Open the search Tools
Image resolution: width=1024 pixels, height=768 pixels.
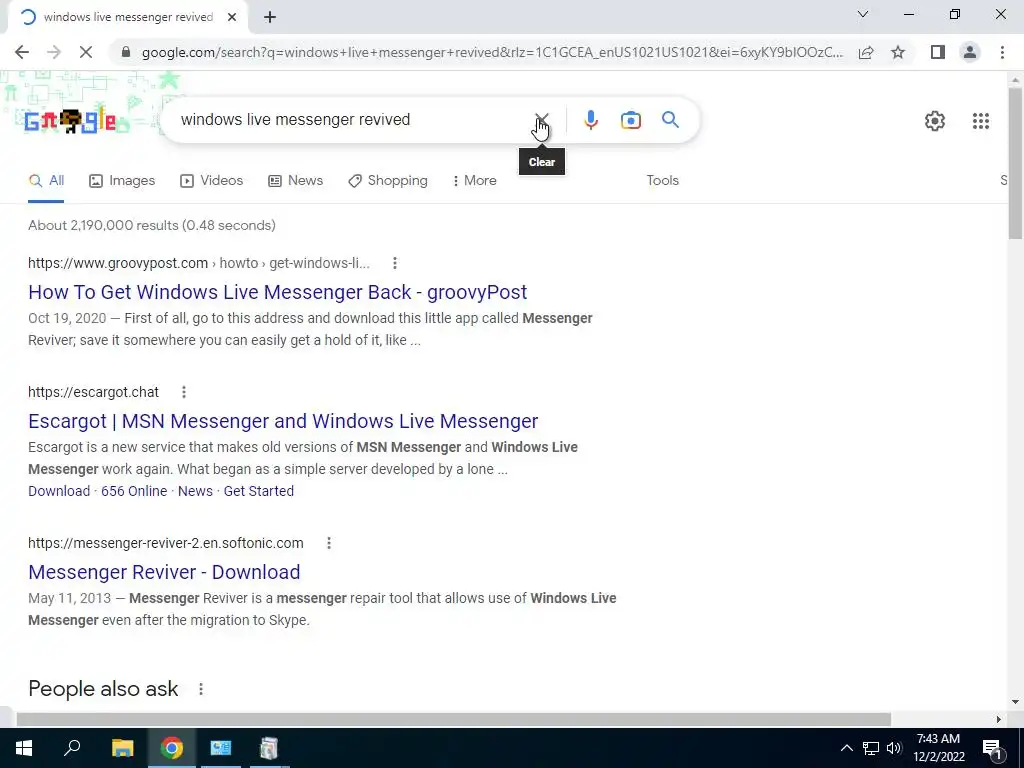coord(662,181)
